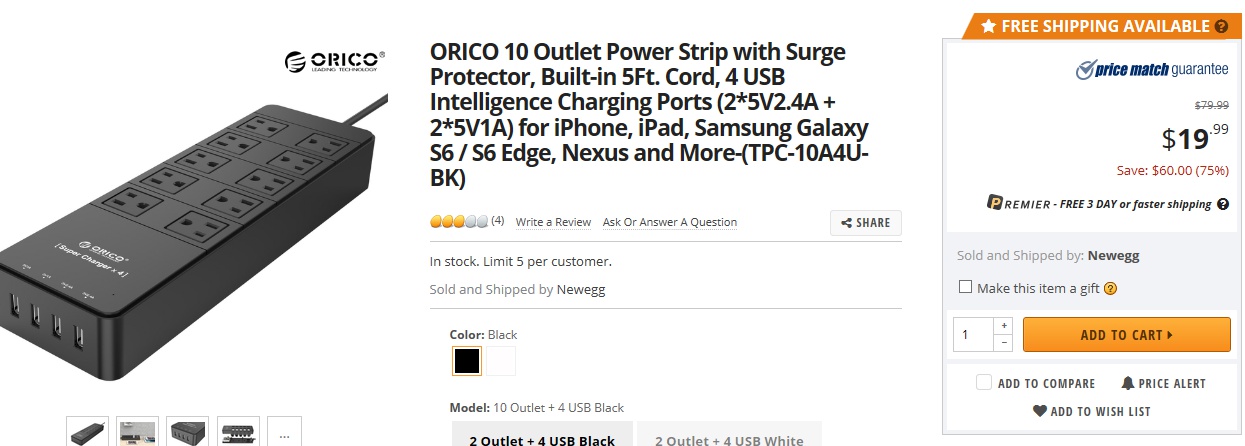Image resolution: width=1245 pixels, height=446 pixels.
Task: Tick the Add to Compare checkbox
Action: point(984,383)
